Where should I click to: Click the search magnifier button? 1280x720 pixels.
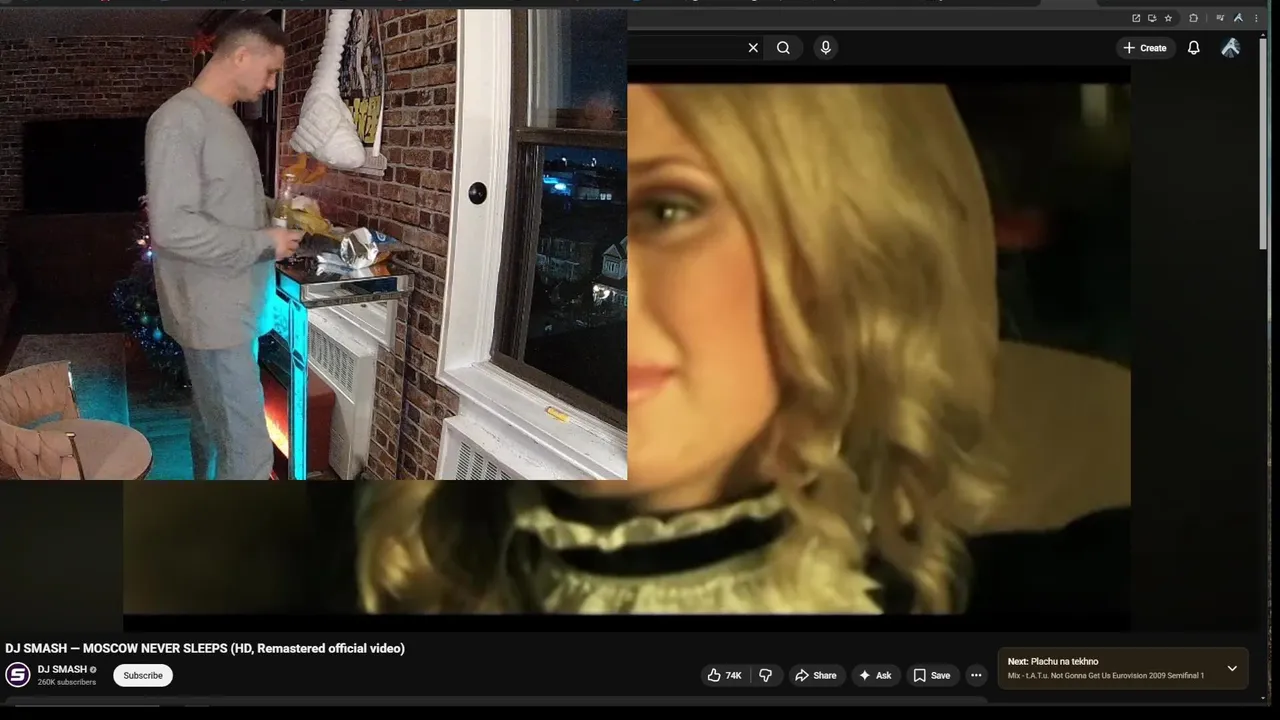point(783,48)
